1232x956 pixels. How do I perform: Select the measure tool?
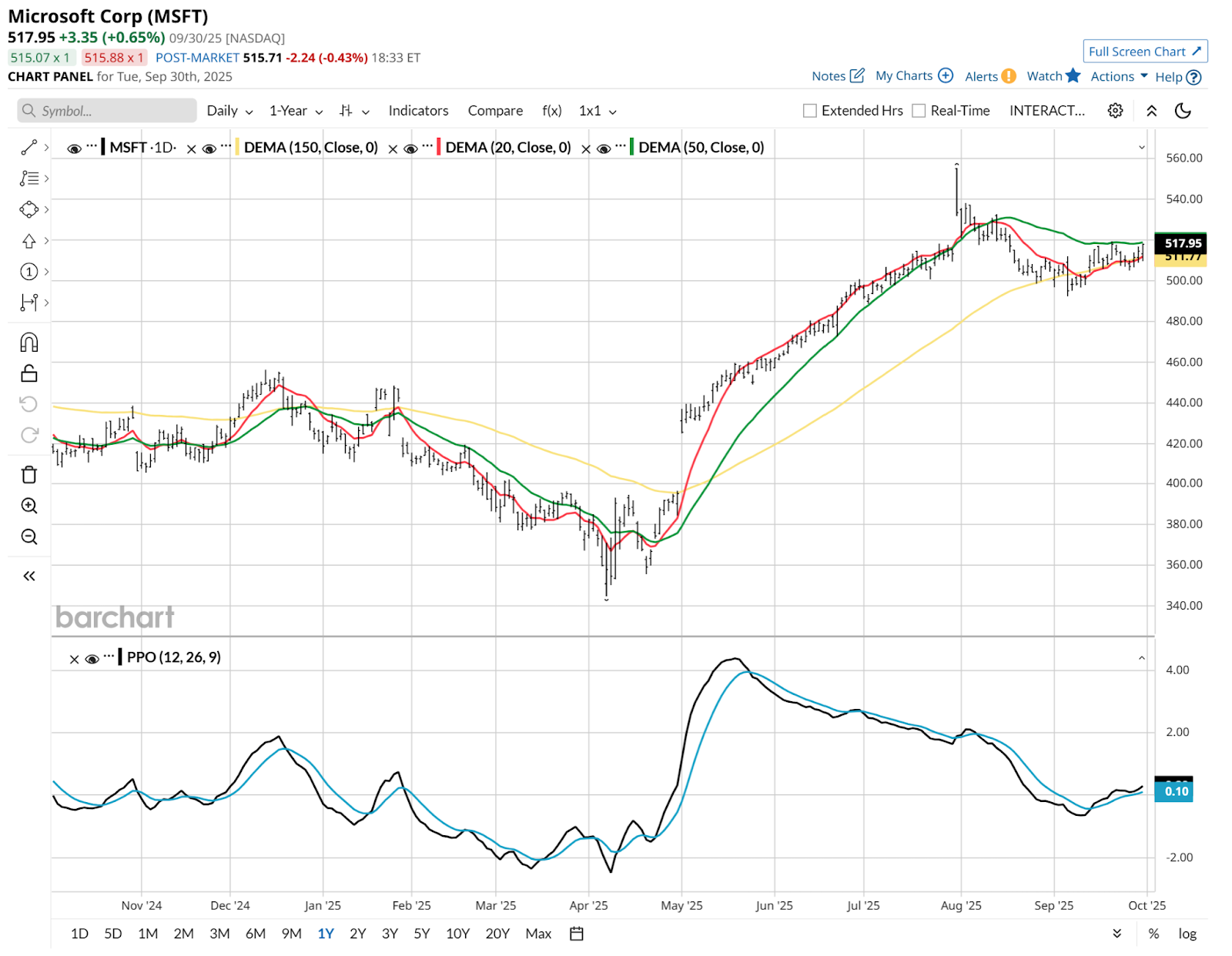(x=29, y=303)
